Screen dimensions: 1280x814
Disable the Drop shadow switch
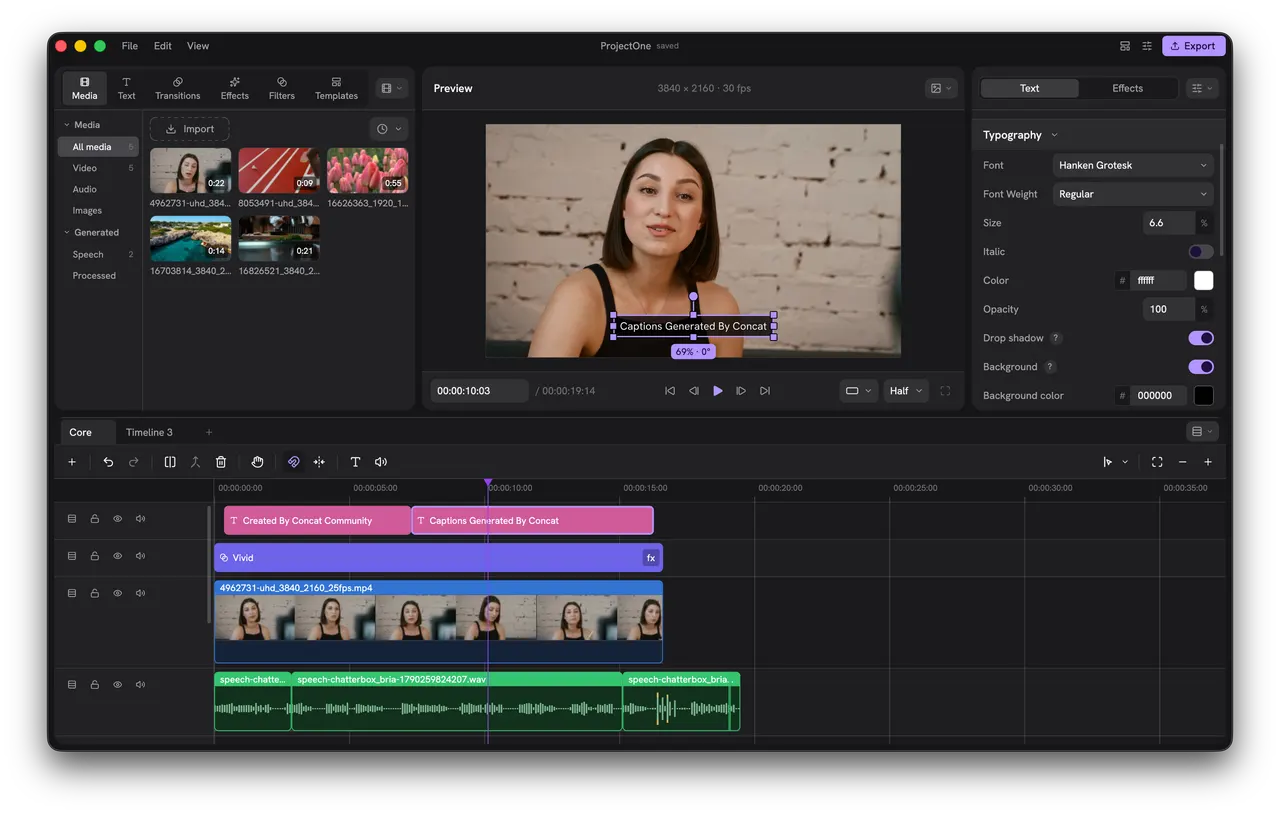(1200, 338)
